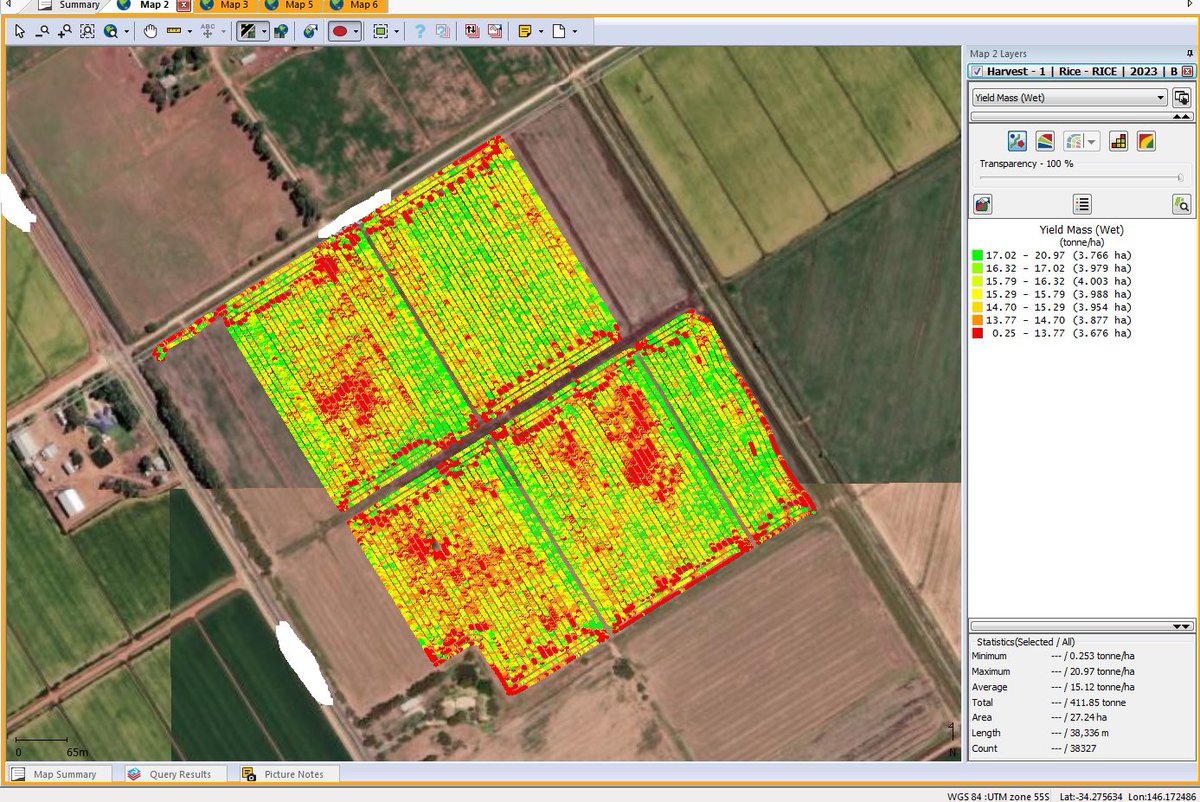Image resolution: width=1200 pixels, height=802 pixels.
Task: Click the contour arcs display icon
Action: point(1073,141)
